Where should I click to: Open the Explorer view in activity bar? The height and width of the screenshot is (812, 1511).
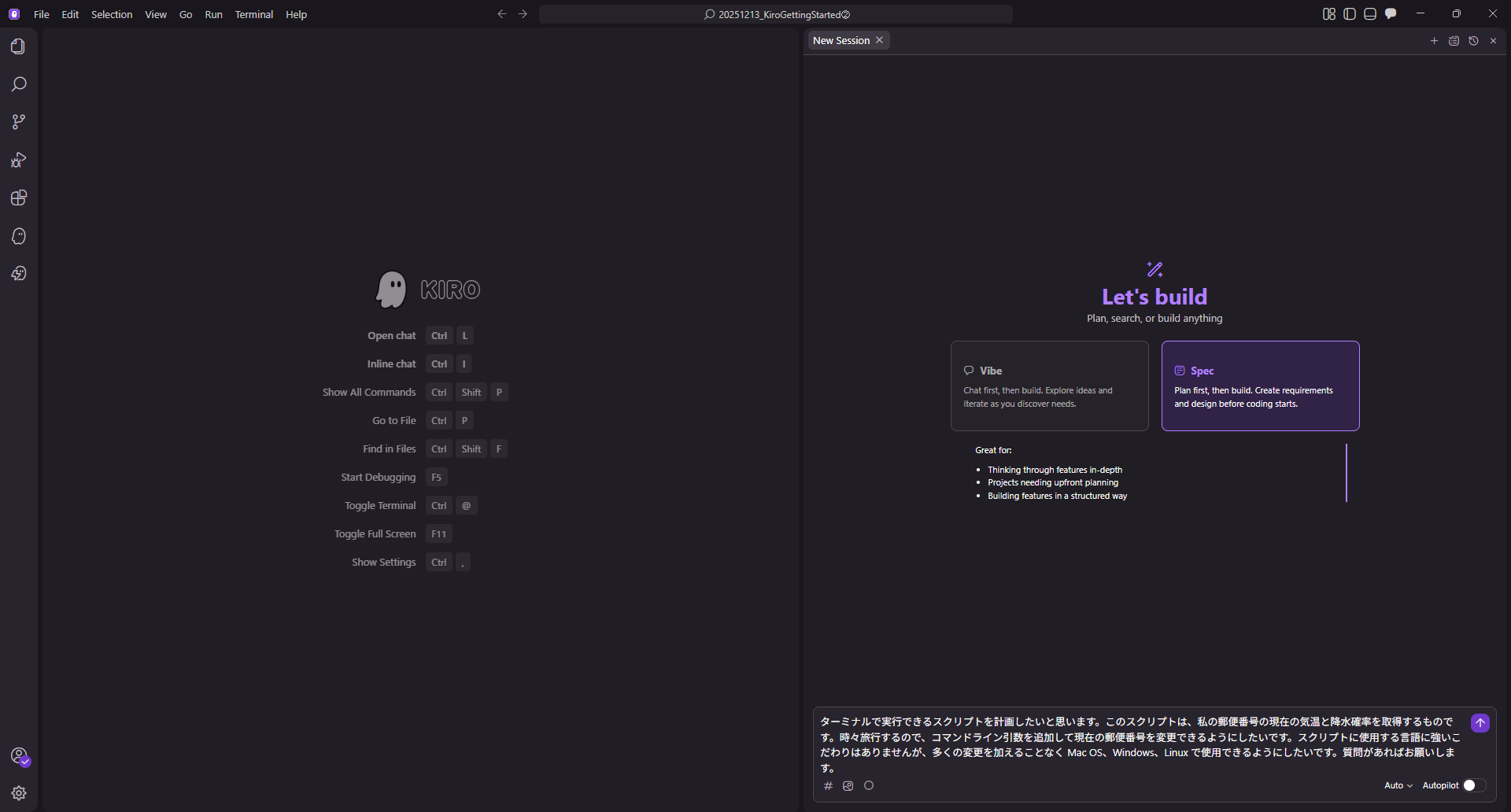pyautogui.click(x=18, y=46)
